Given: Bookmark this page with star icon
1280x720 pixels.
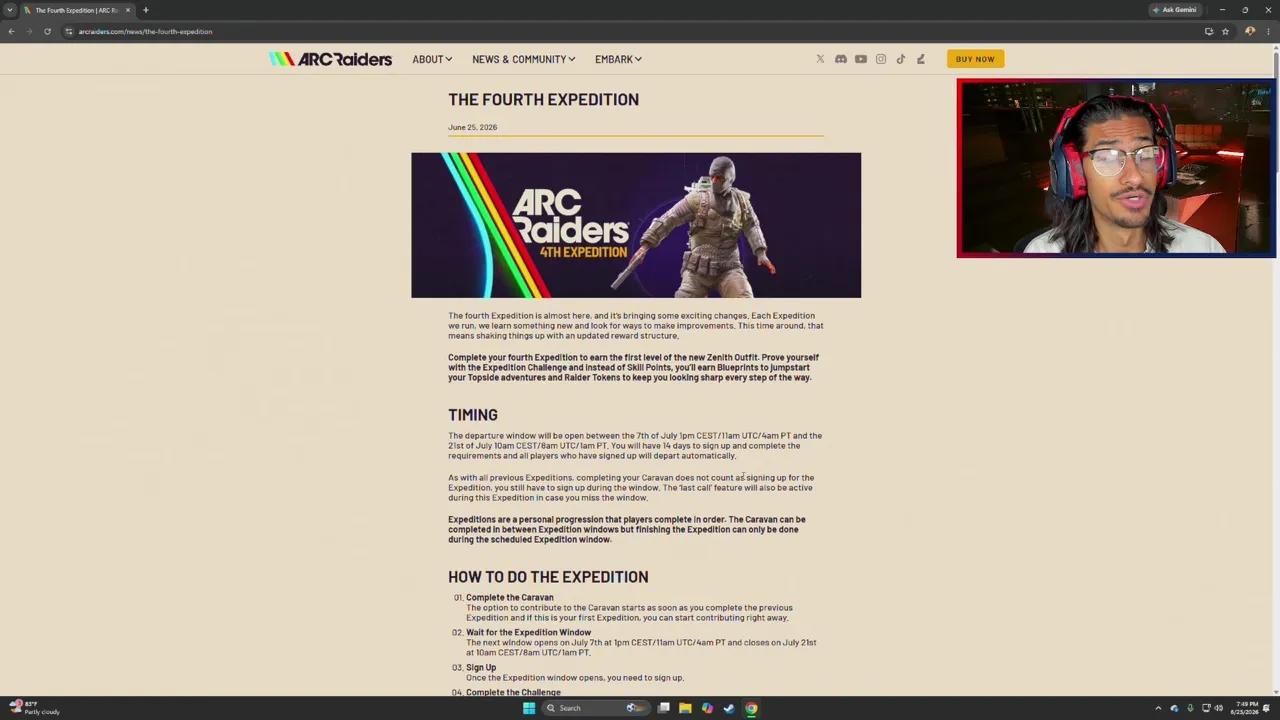Looking at the screenshot, I should tap(1225, 31).
